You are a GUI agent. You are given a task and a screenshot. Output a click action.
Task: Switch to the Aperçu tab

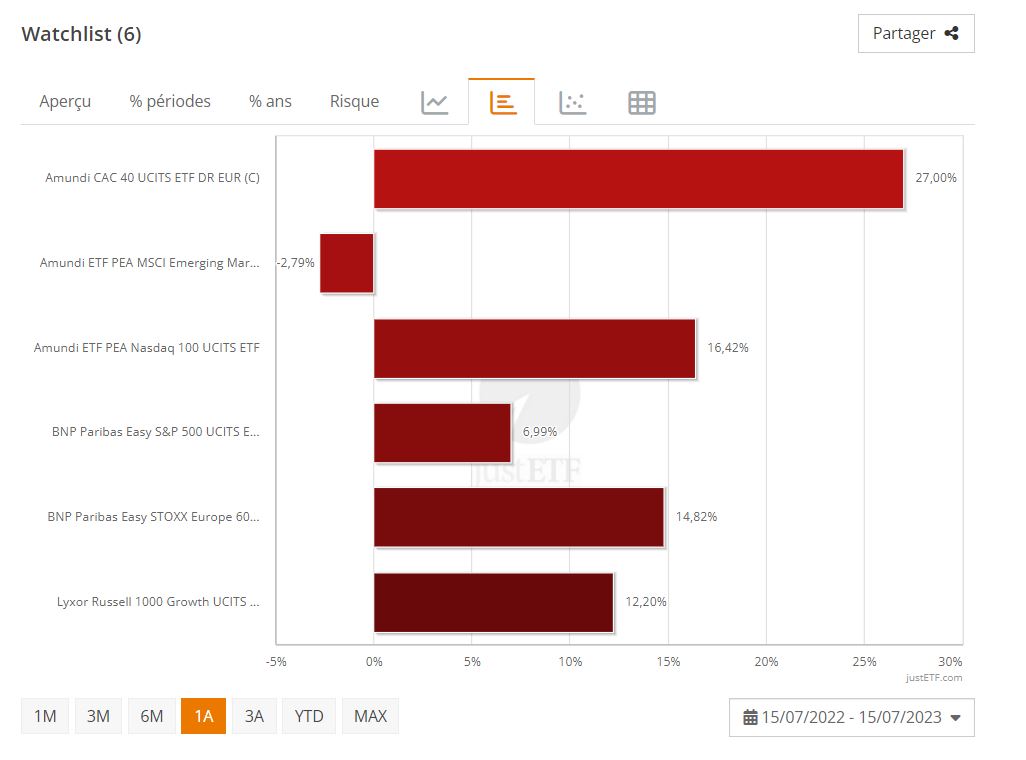(x=65, y=101)
